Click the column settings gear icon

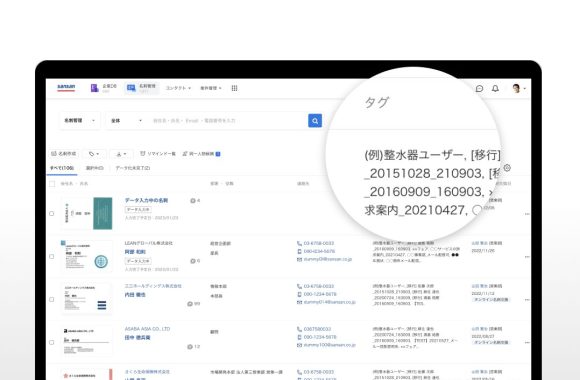507,168
